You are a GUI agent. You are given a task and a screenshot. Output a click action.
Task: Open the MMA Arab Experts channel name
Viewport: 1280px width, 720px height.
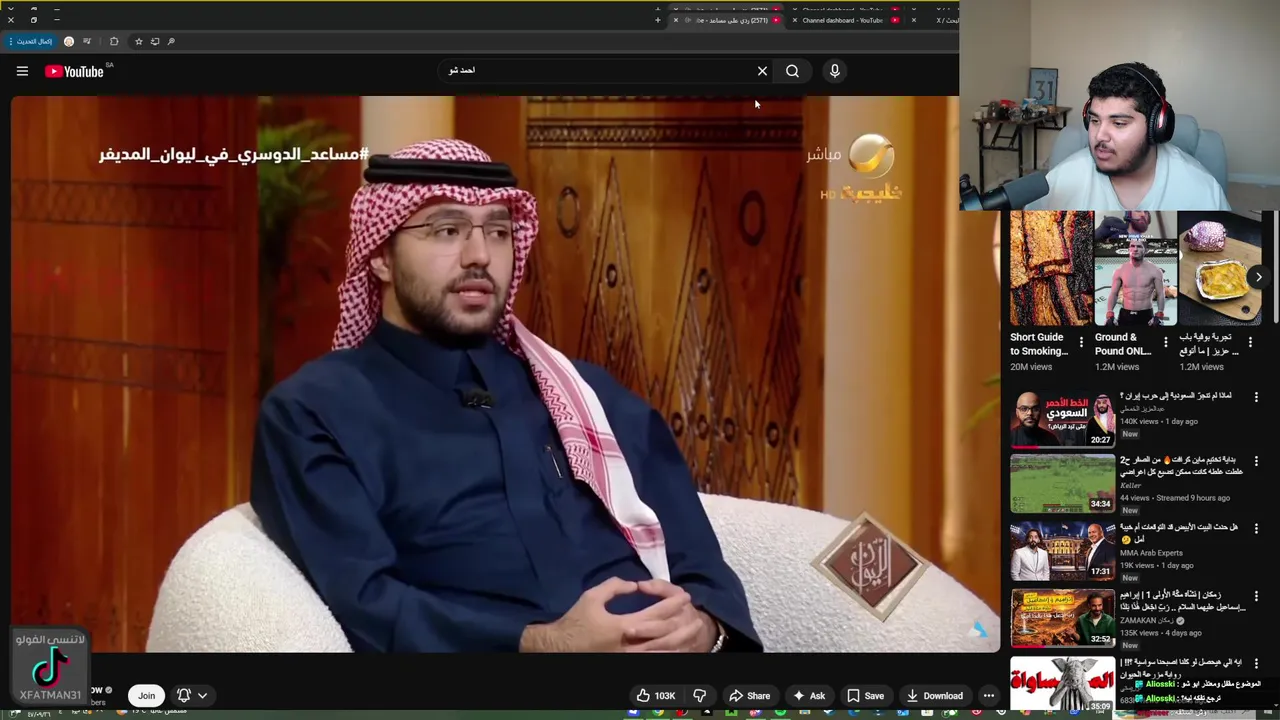[x=1151, y=553]
